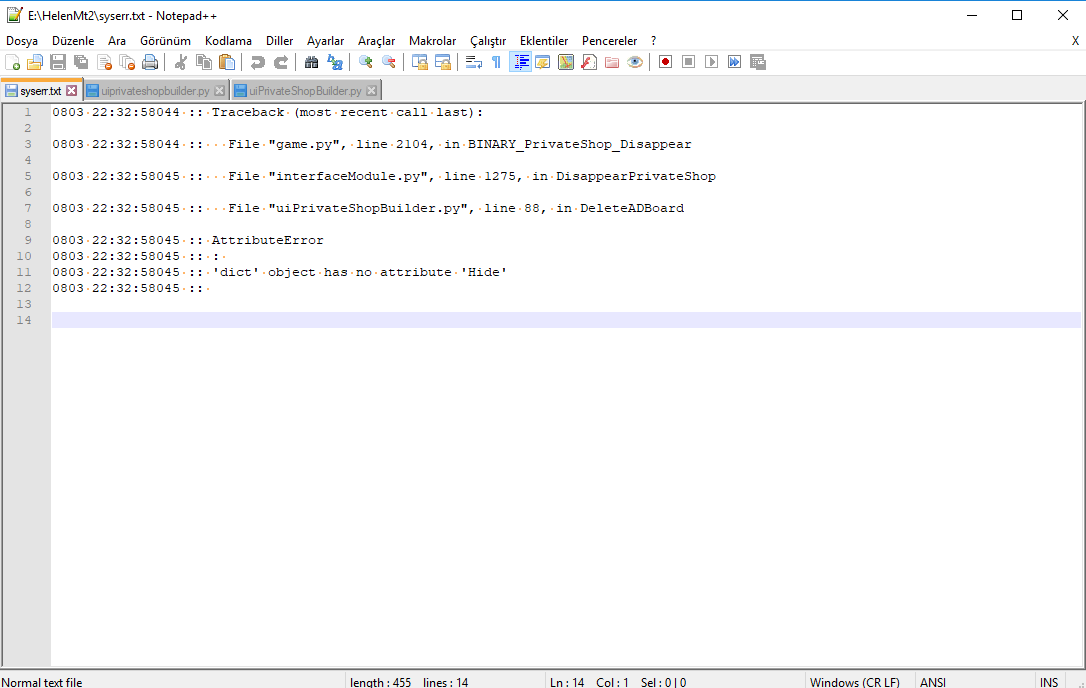
Task: Open the ? help menu
Action: pos(653,41)
